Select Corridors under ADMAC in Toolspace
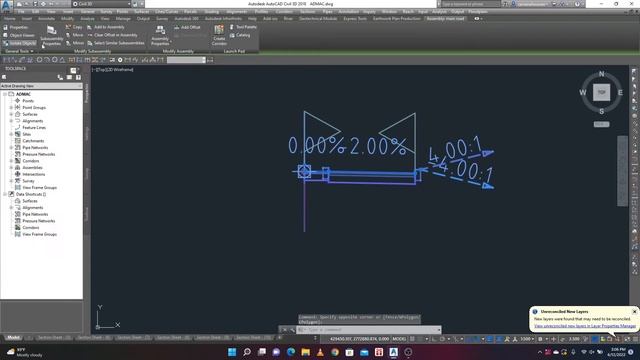Screen dimensions: 640x360 tap(31, 161)
